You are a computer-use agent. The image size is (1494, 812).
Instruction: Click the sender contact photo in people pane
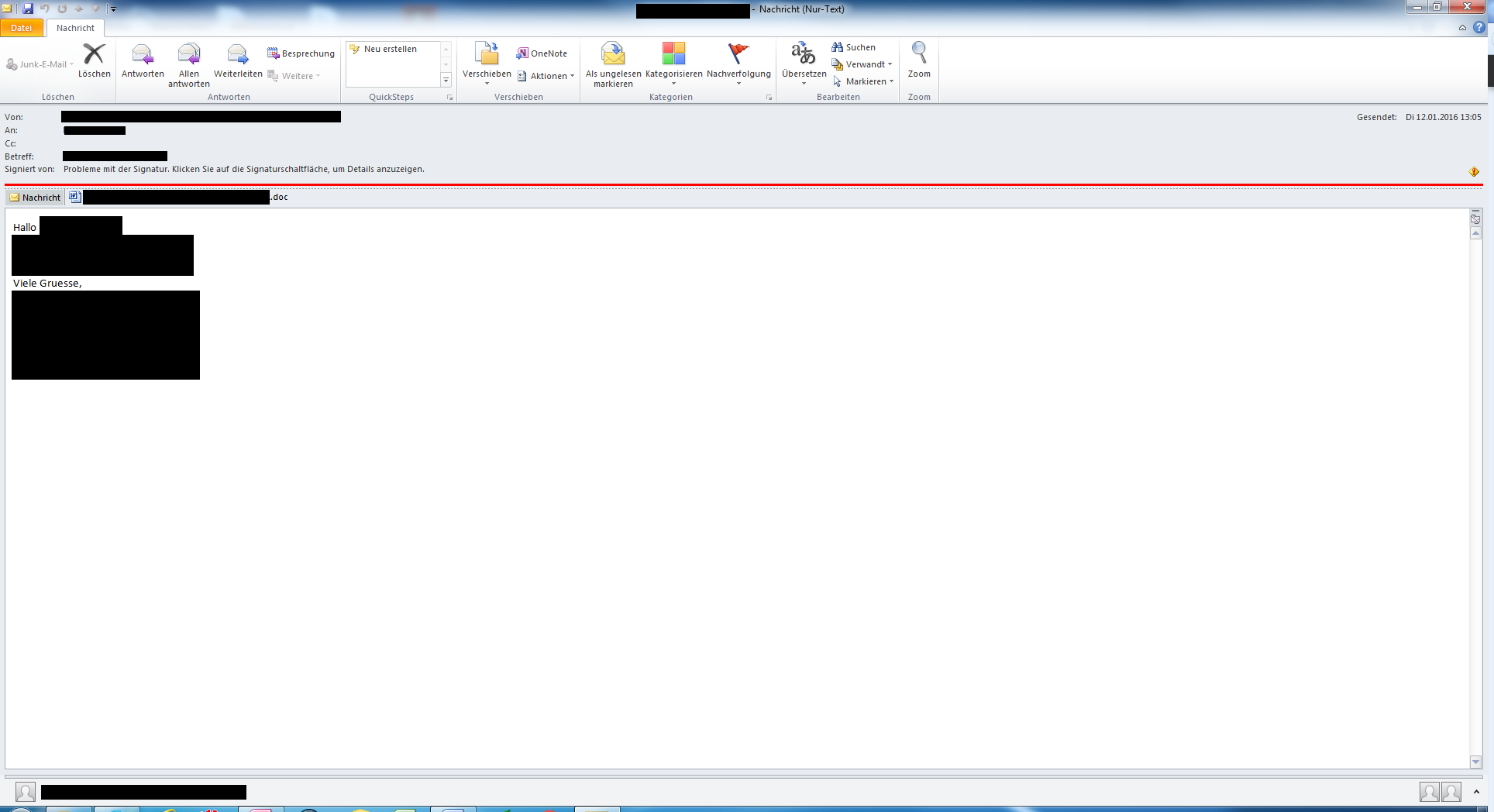click(x=26, y=792)
